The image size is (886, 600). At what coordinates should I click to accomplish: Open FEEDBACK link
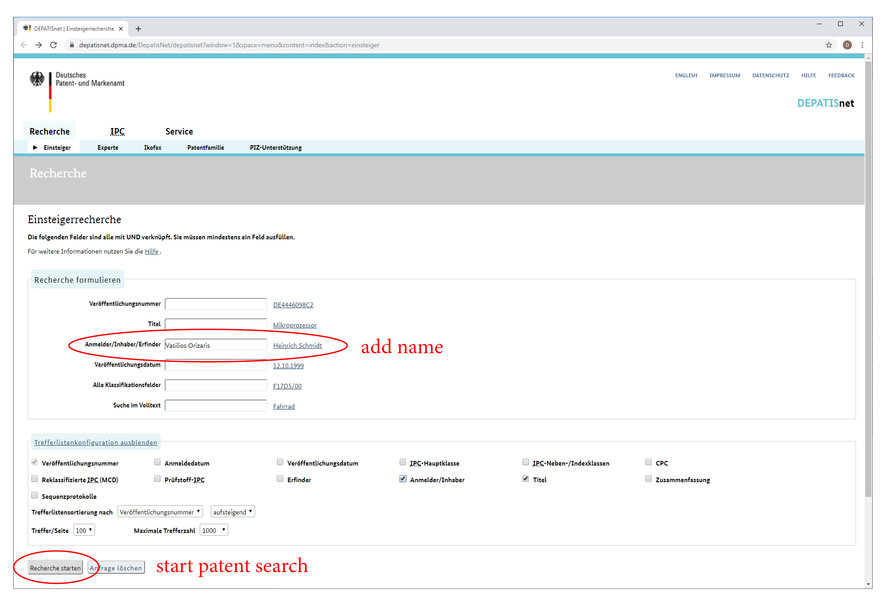(x=841, y=75)
